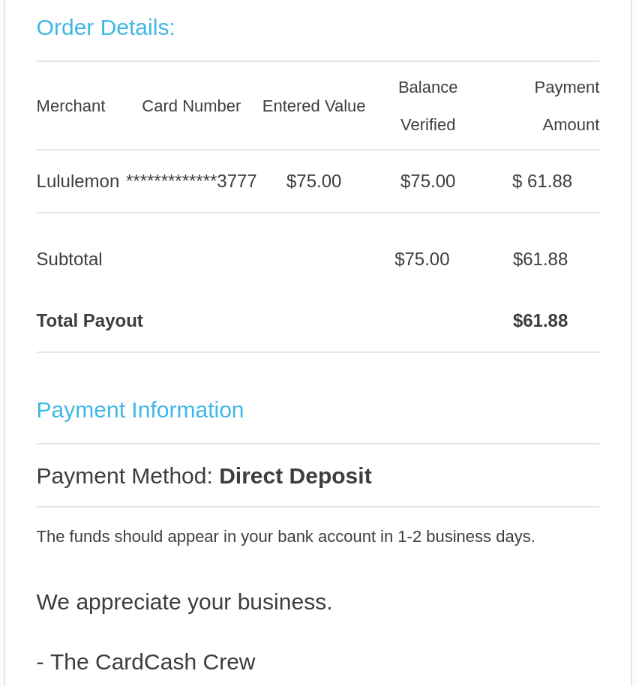
Task: Click the Card Number column header
Action: [191, 106]
